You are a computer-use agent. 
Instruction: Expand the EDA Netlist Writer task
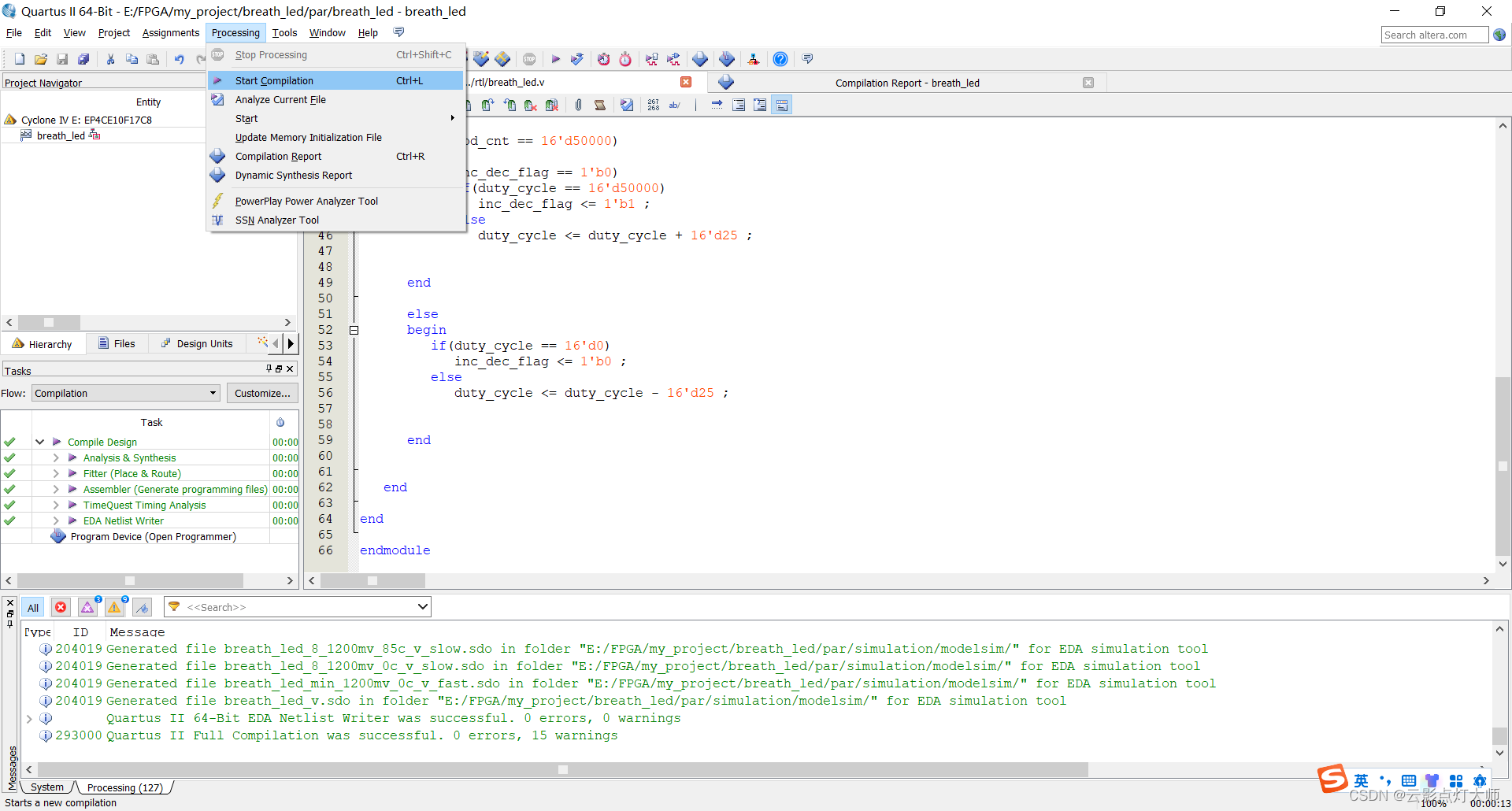[56, 520]
